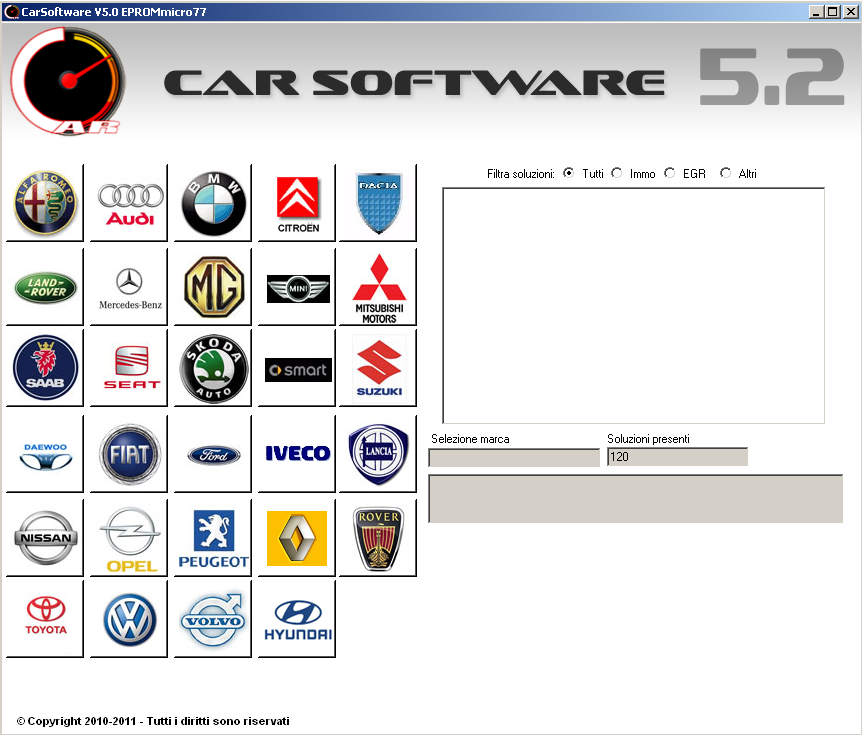The image size is (862, 735).
Task: Close the CarSoftware window
Action: click(850, 12)
